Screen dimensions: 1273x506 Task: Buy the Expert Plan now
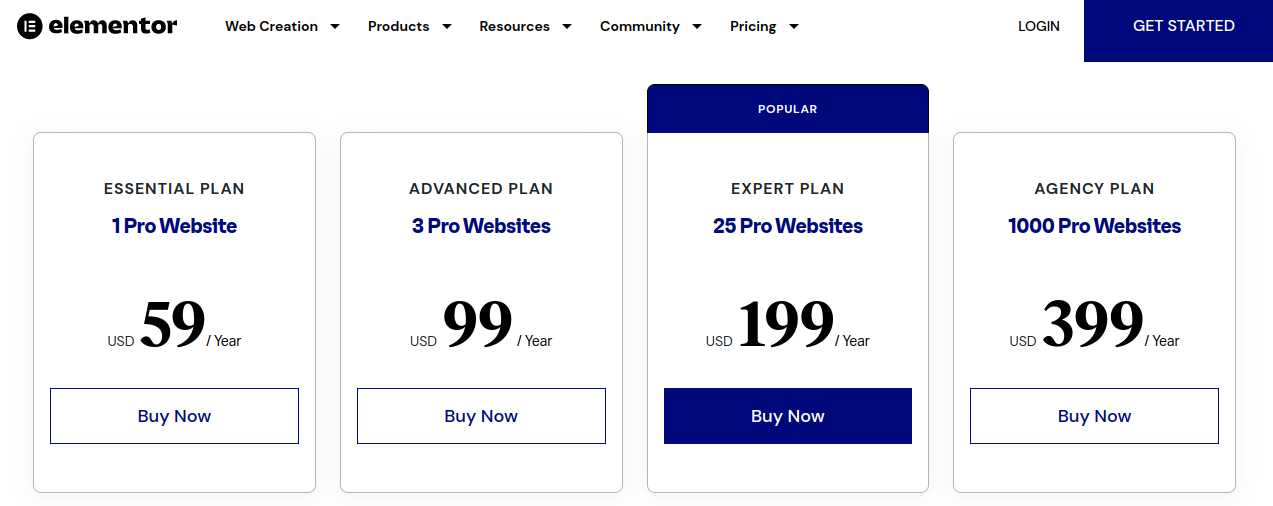coord(788,416)
